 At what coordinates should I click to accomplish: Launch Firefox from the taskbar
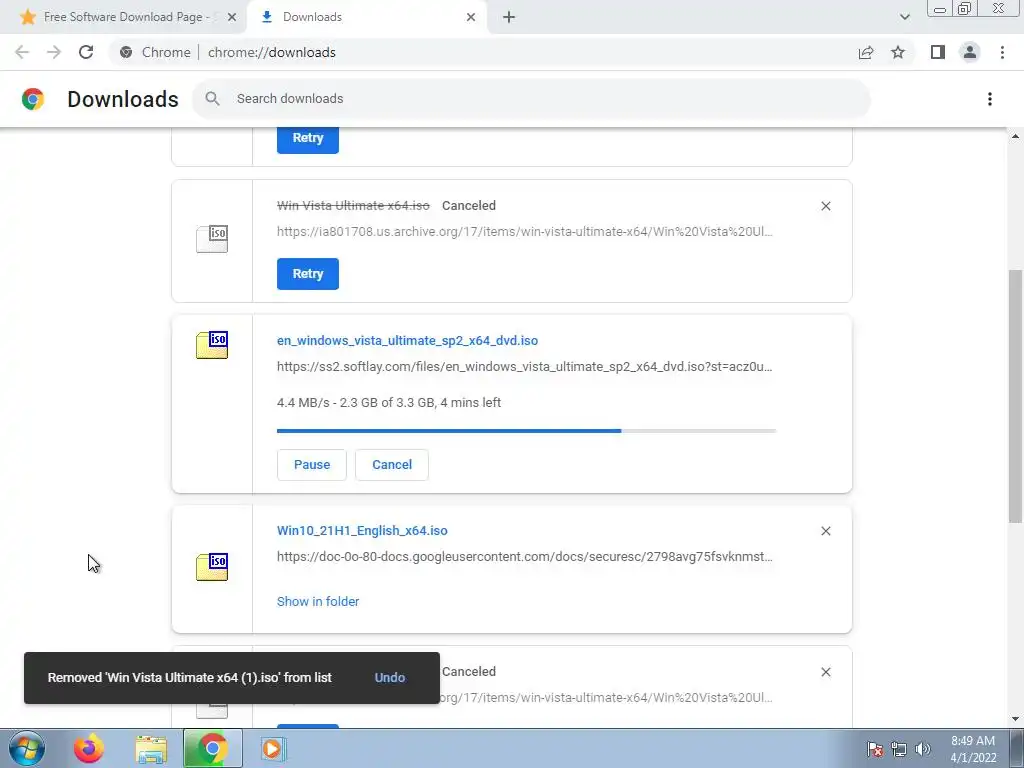88,748
